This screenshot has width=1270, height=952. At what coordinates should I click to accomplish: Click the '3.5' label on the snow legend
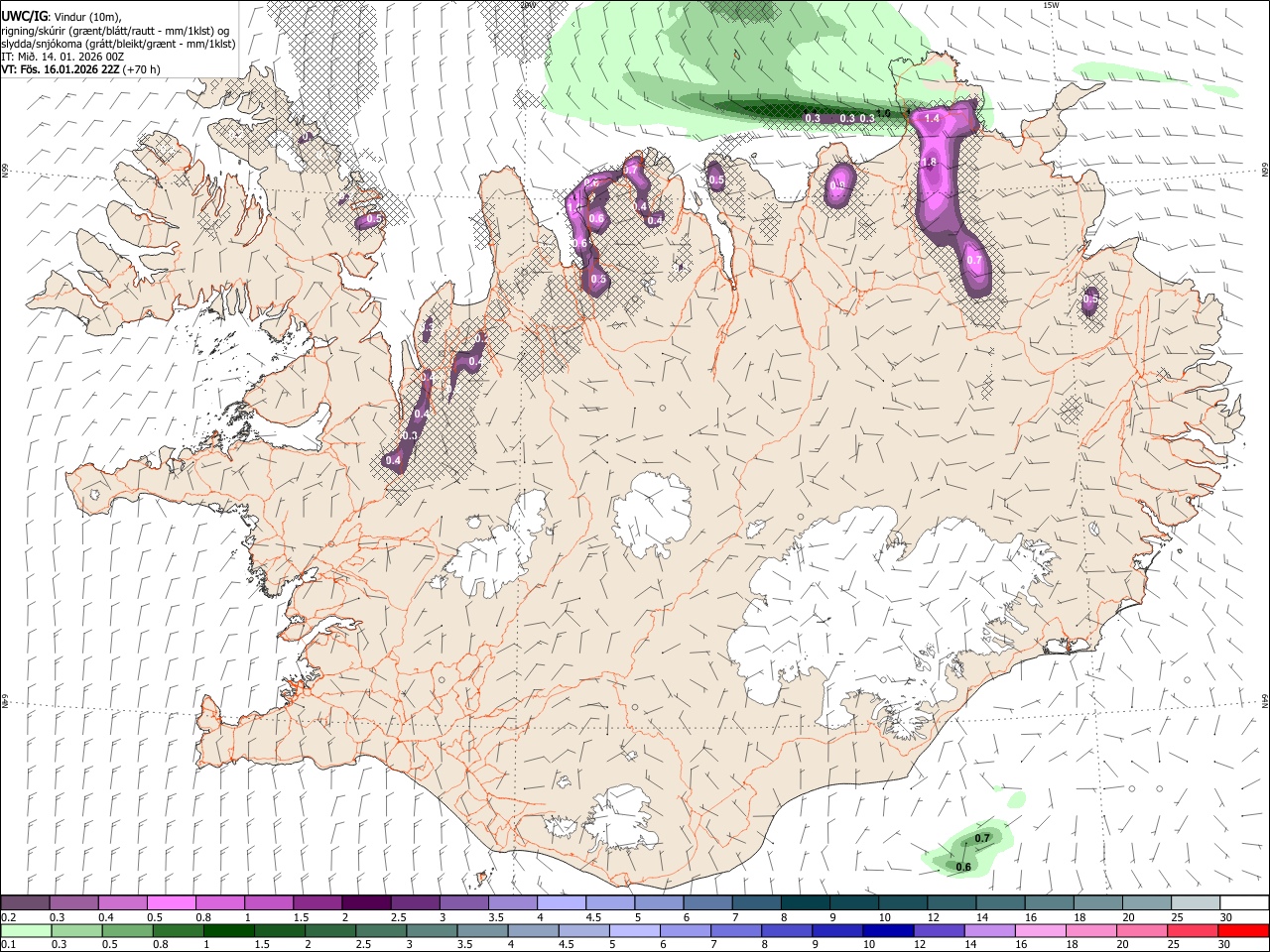tap(495, 917)
